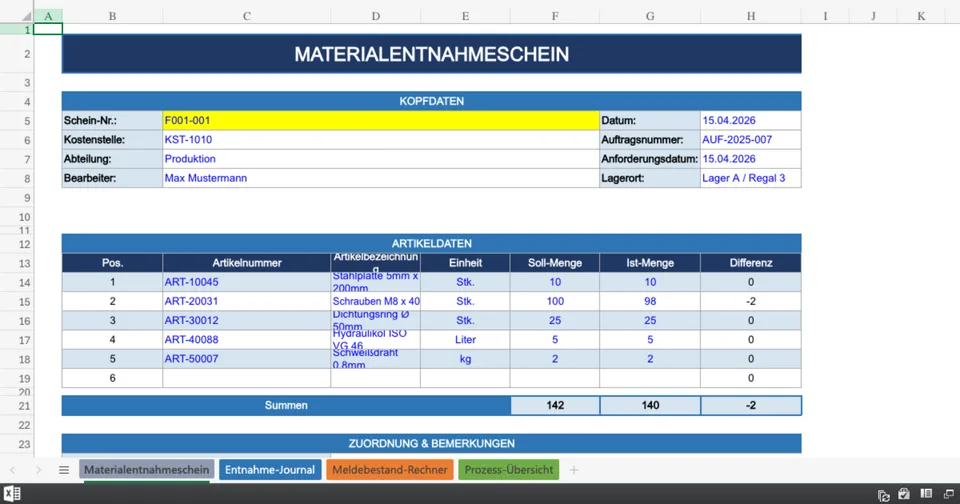Select column C header
This screenshot has width=960, height=504.
[247, 17]
